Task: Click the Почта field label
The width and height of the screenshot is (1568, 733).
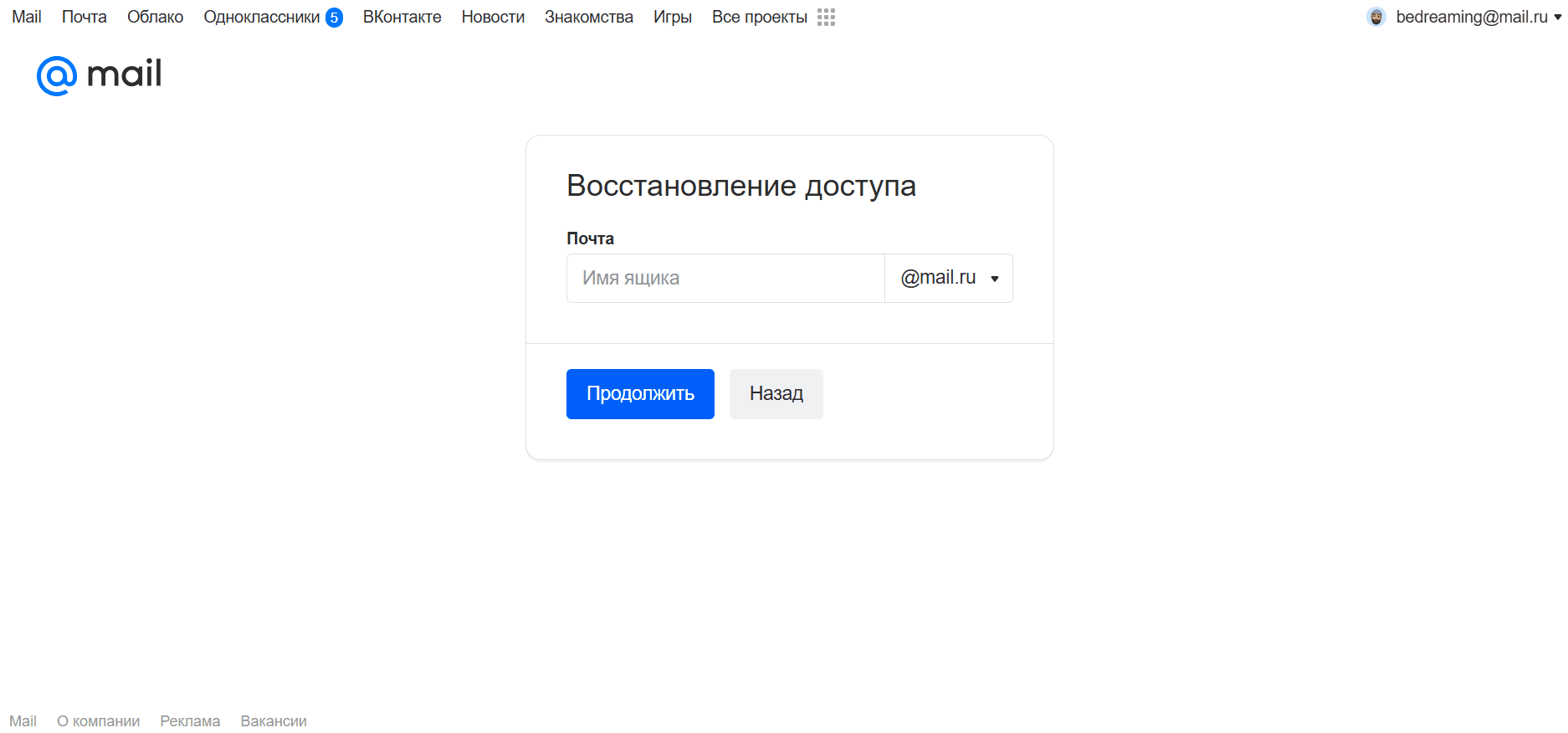Action: point(590,238)
